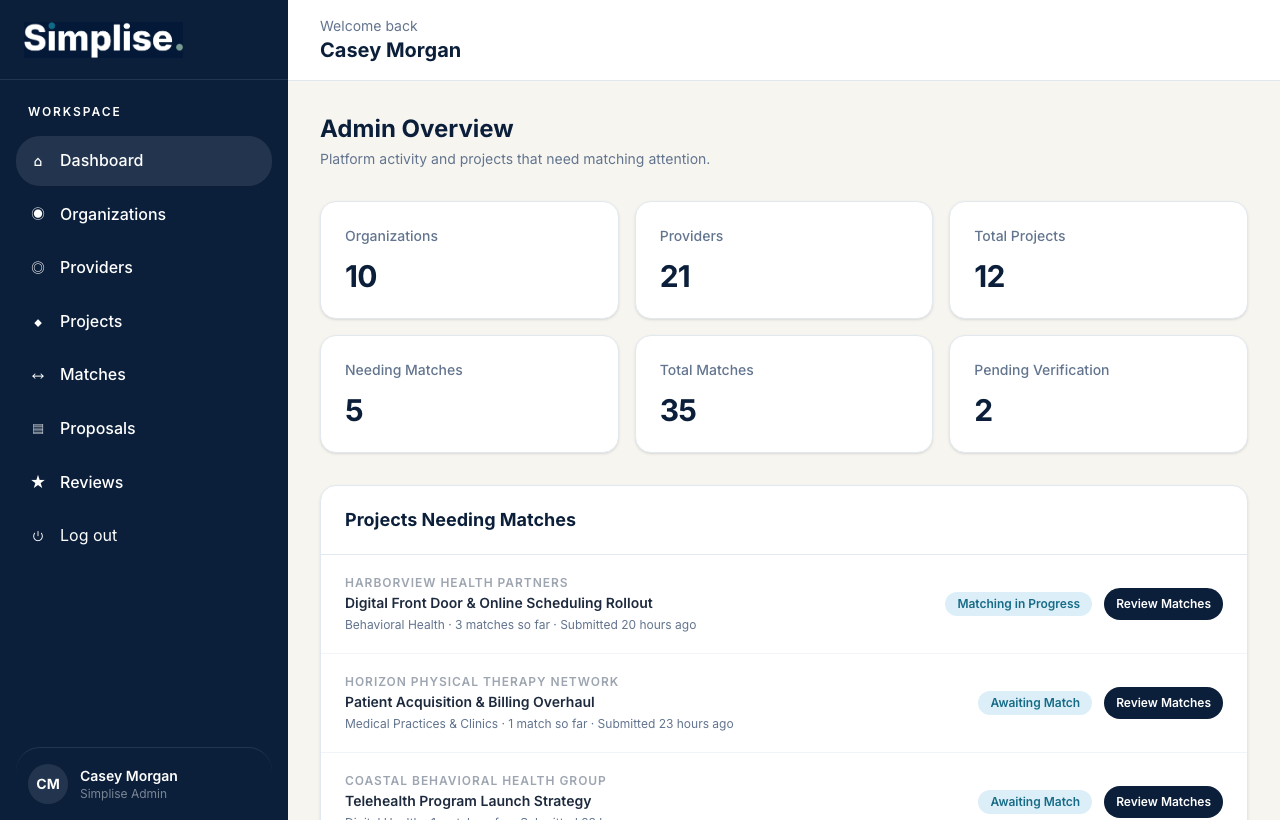Click the Harborview Health Partners label
The image size is (1280, 820).
[456, 583]
